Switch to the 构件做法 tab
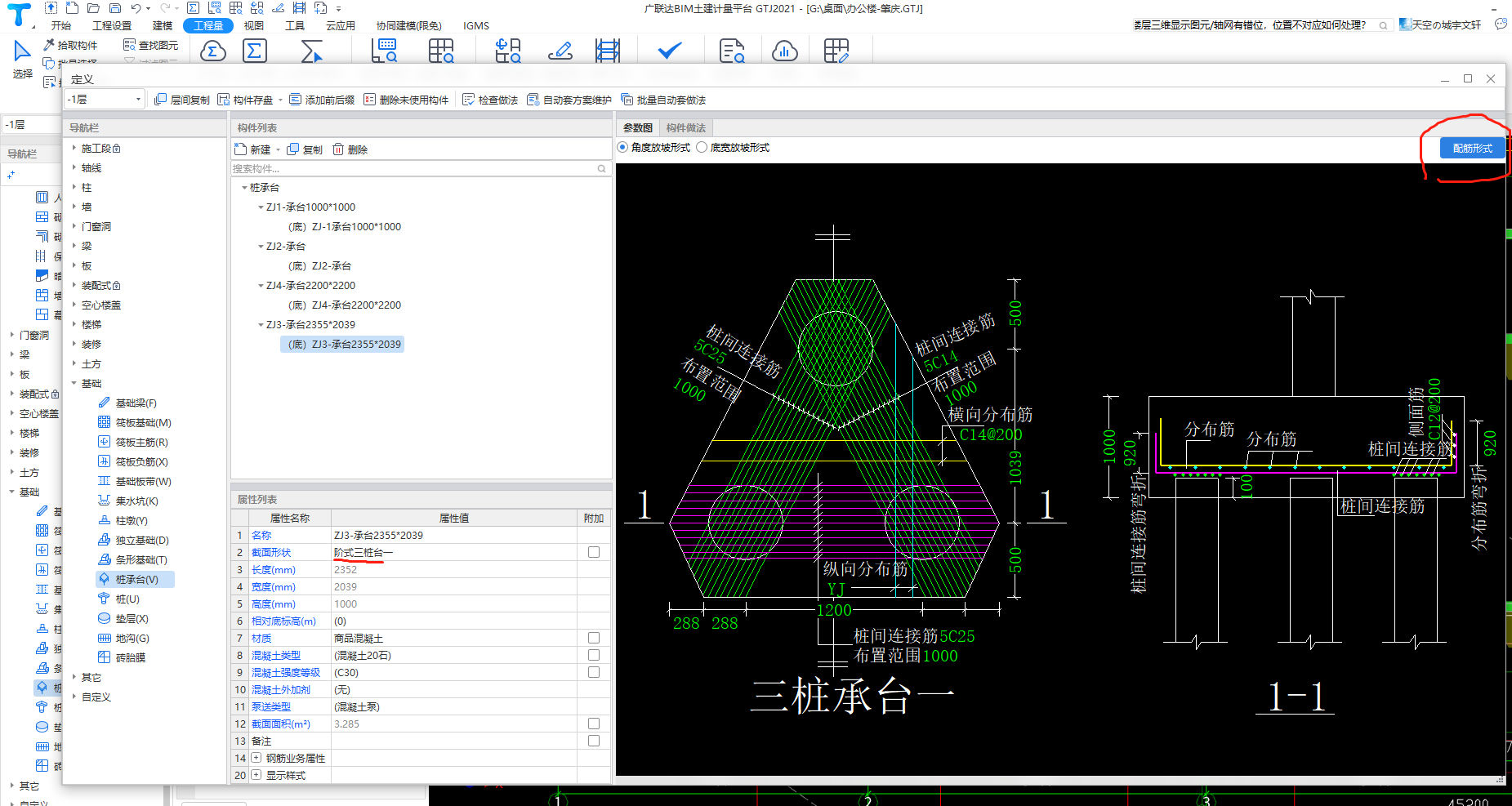Screen dimensions: 1512x806 (x=686, y=127)
